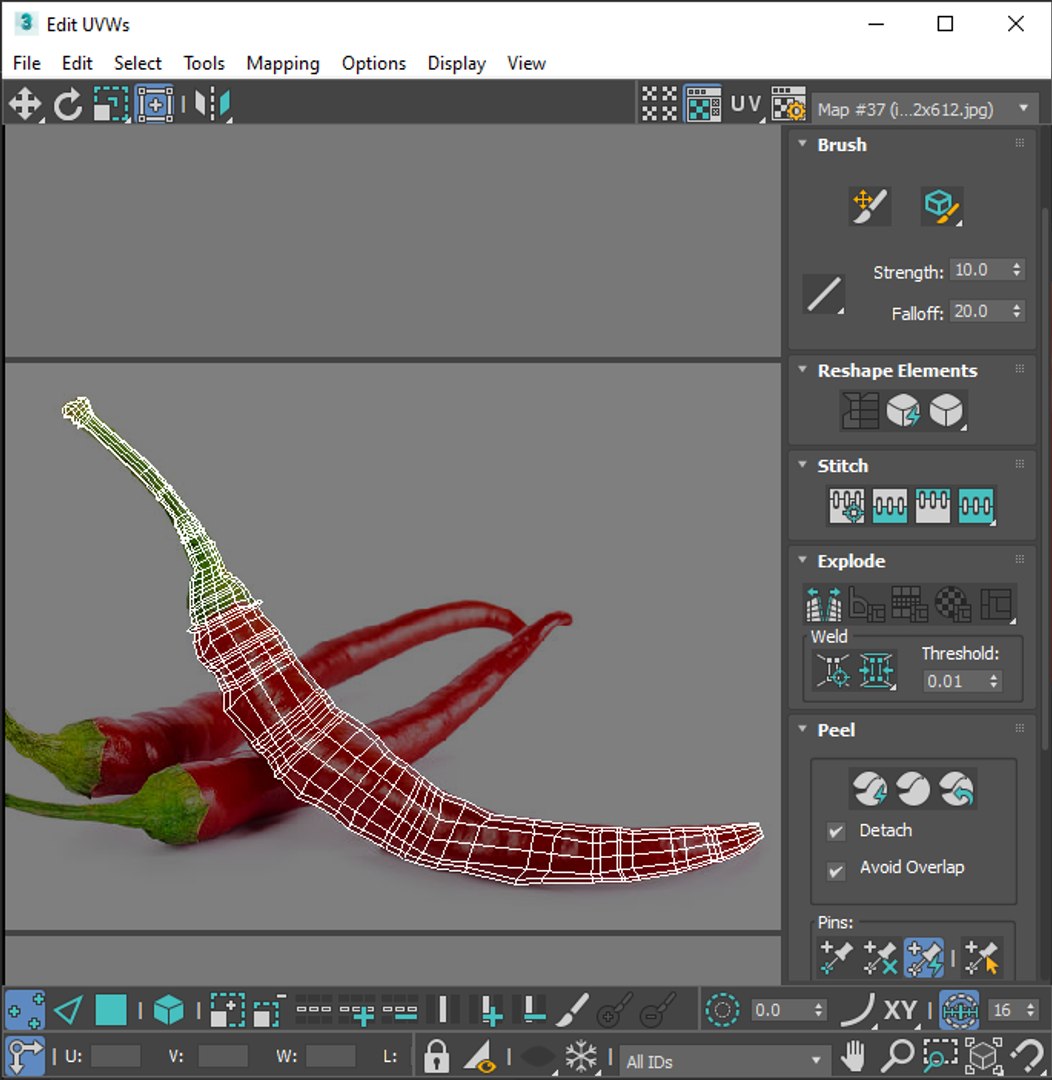Screen dimensions: 1052x1080
Task: Toggle Vertex sub-object mode
Action: coord(25,1010)
